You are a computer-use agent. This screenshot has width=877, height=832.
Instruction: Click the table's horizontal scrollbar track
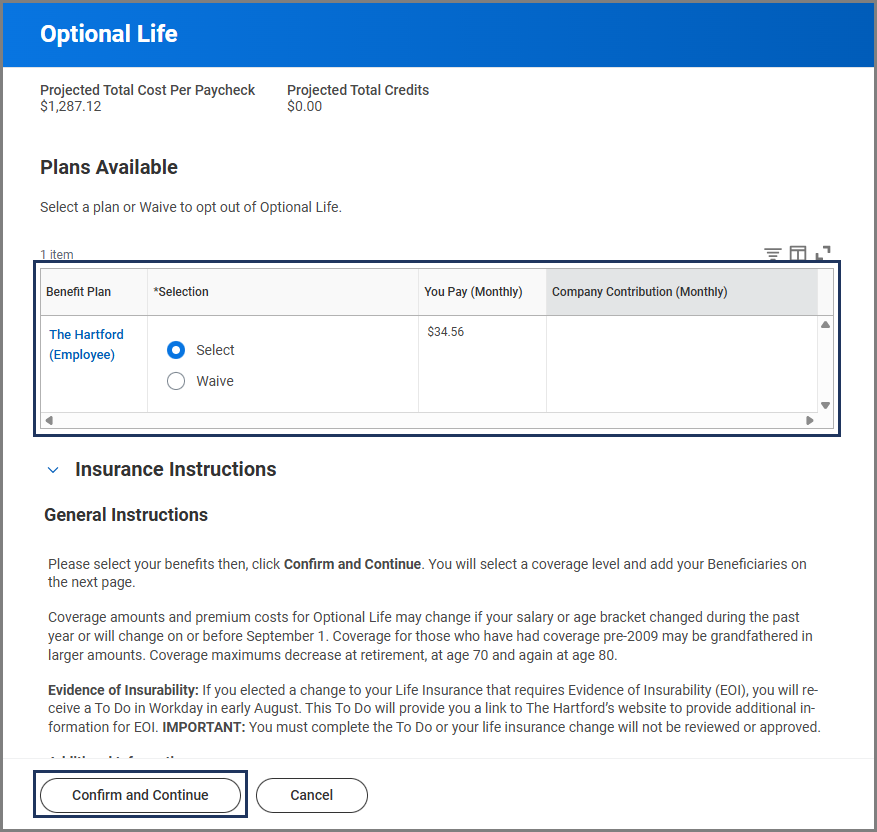[x=430, y=421]
